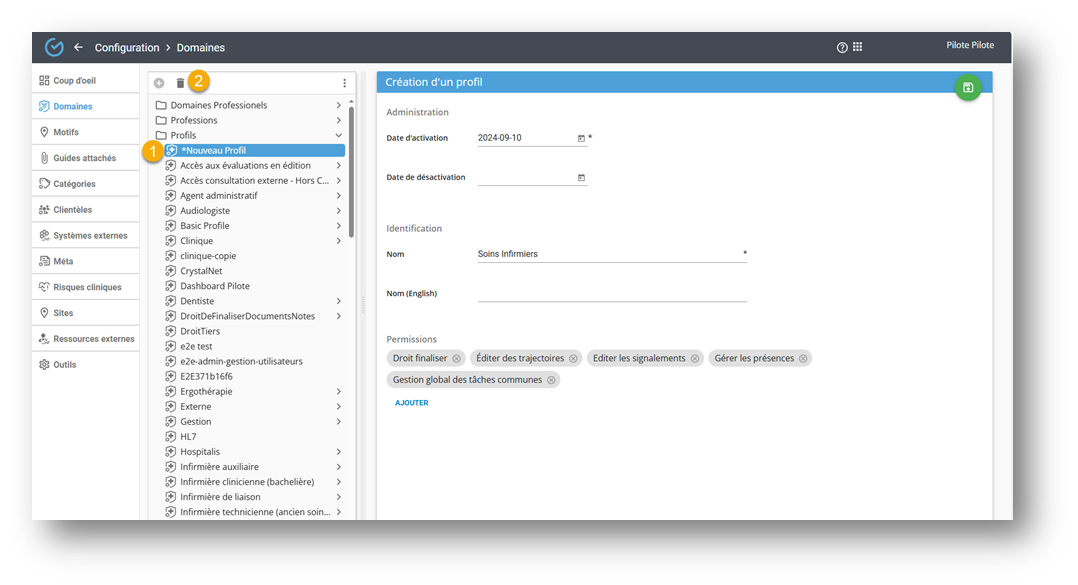Remove Gestion global des tâches communes chip

(551, 380)
